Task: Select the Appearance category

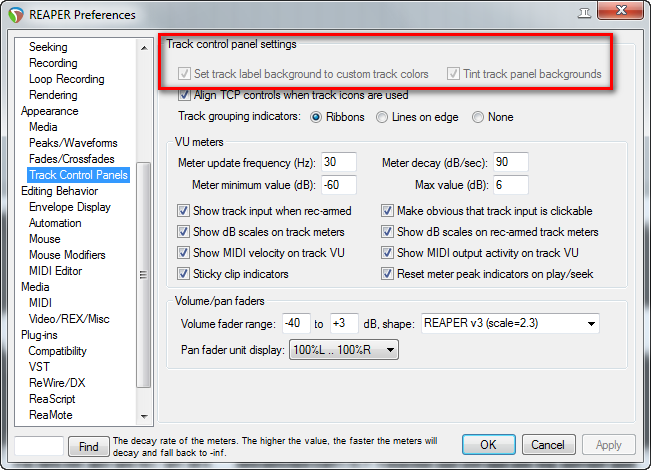Action: coord(49,111)
